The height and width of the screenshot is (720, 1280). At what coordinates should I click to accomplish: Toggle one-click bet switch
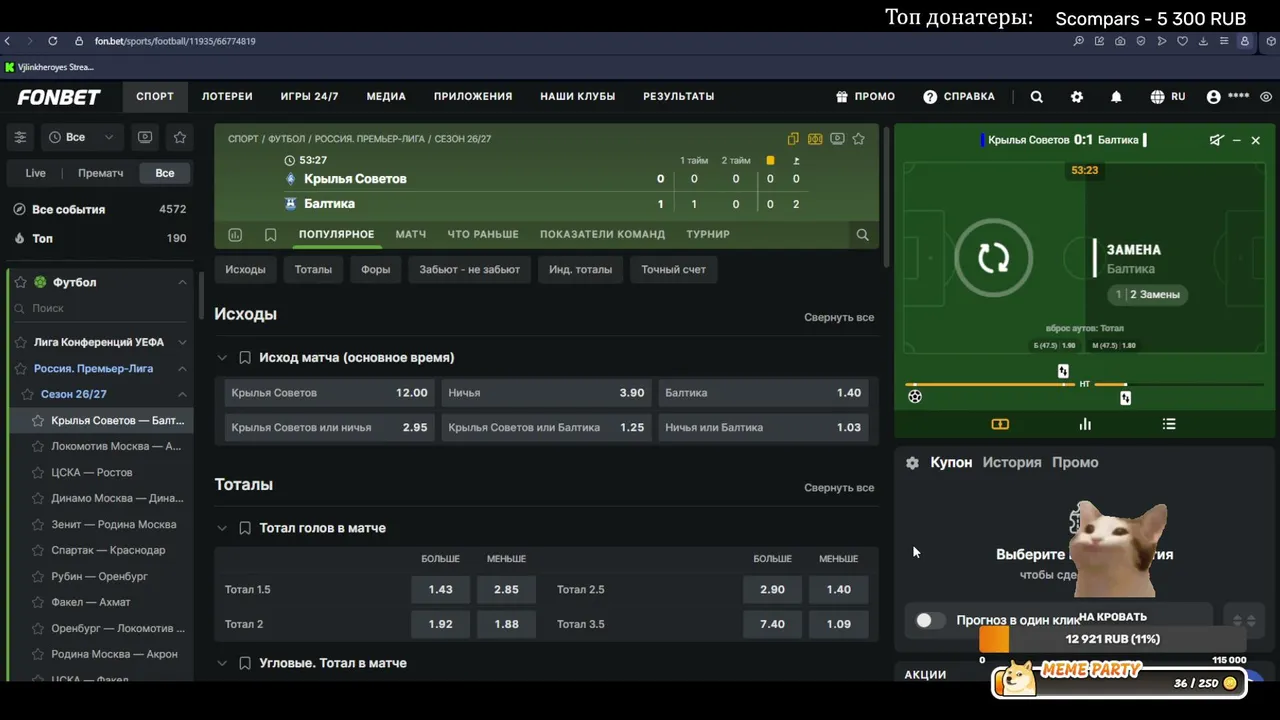[929, 620]
